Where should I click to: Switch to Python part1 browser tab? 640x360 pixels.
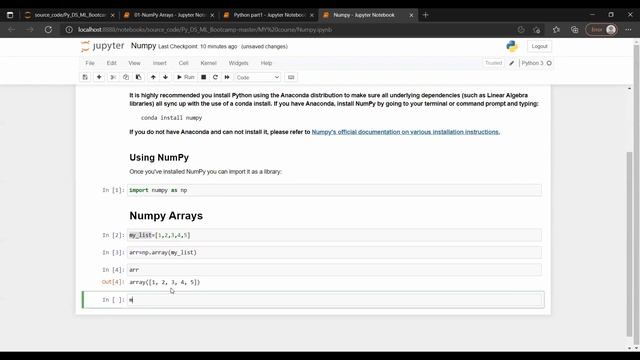coord(269,15)
